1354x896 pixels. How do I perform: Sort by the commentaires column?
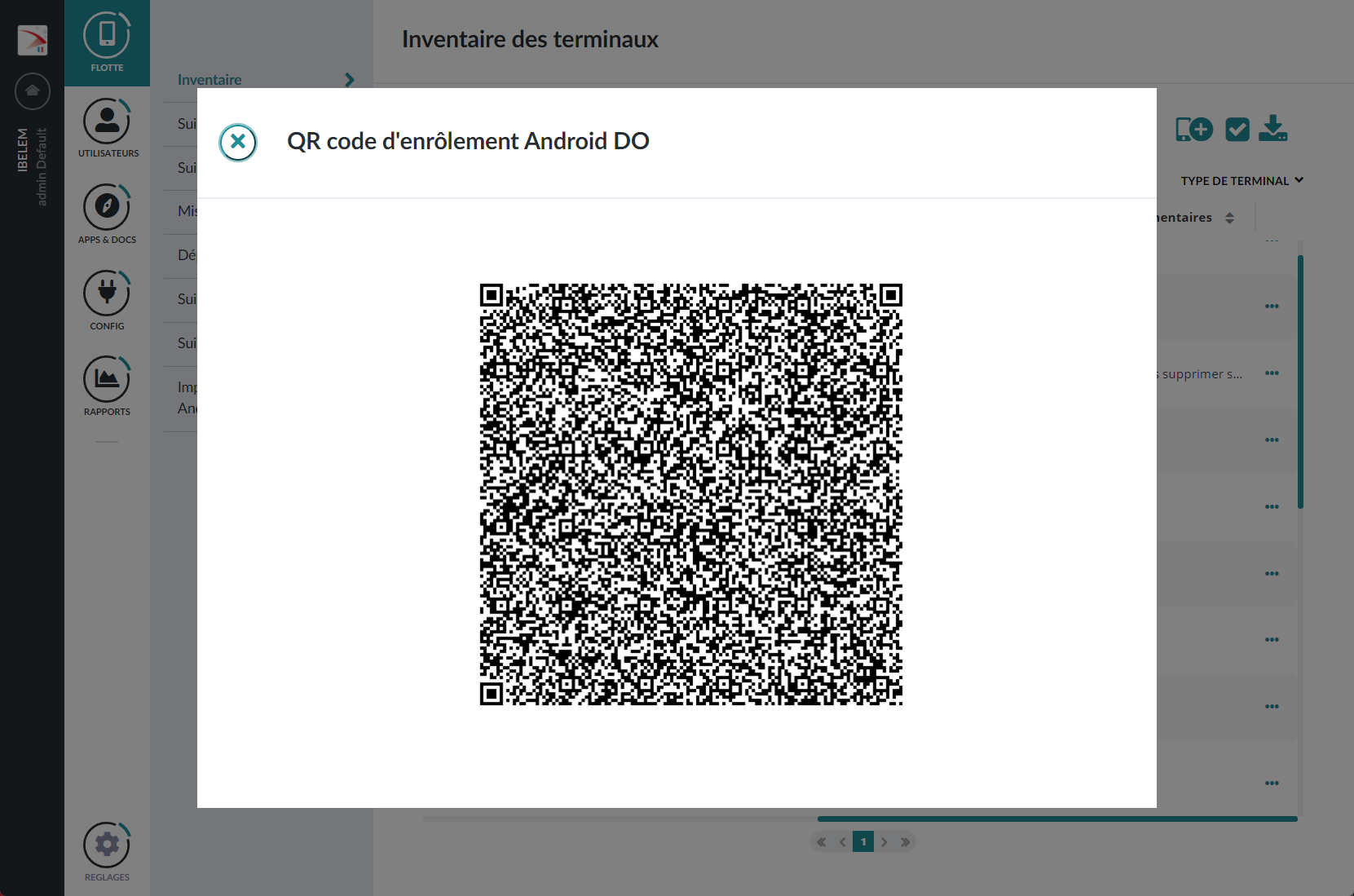(x=1229, y=218)
